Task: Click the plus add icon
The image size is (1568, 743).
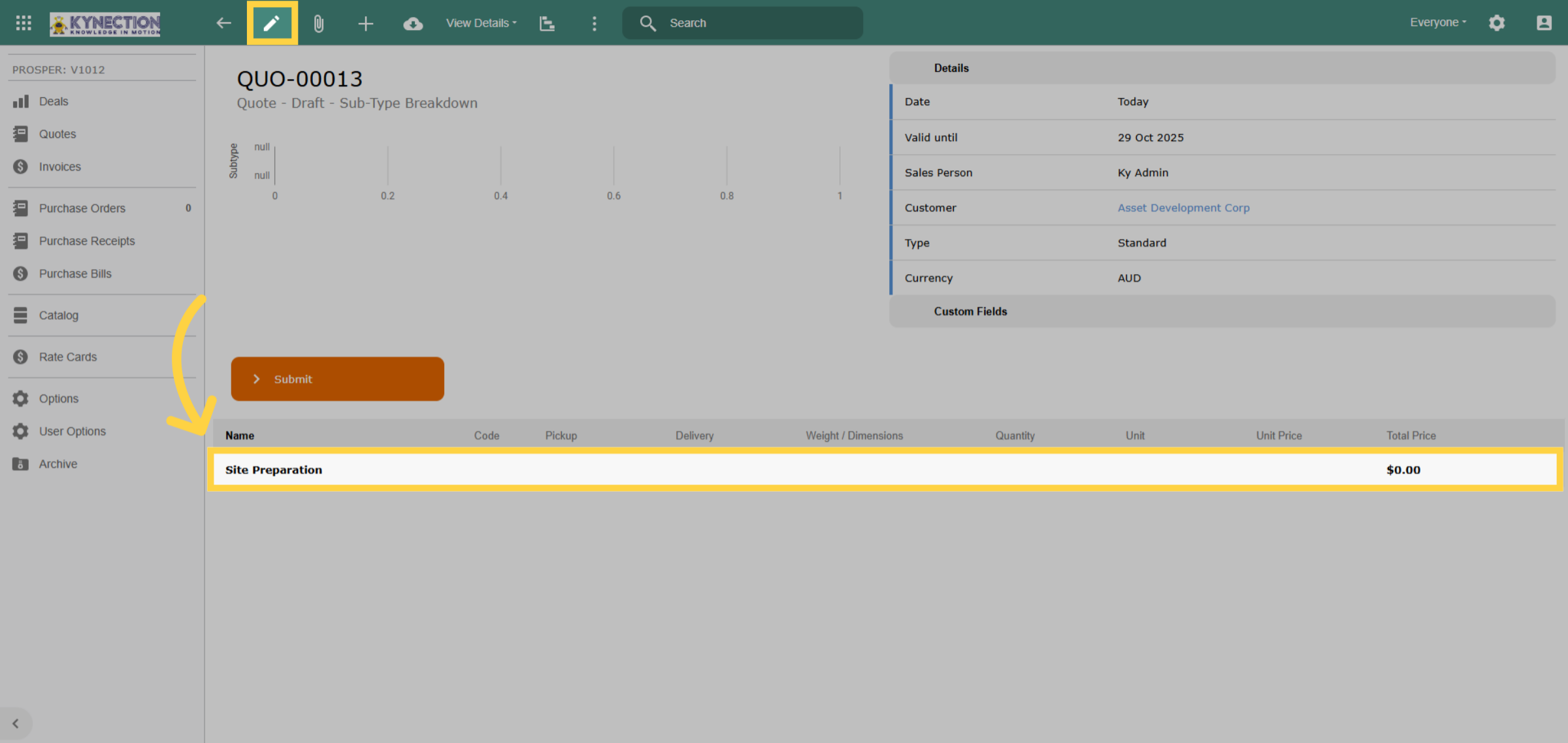Action: pyautogui.click(x=366, y=24)
